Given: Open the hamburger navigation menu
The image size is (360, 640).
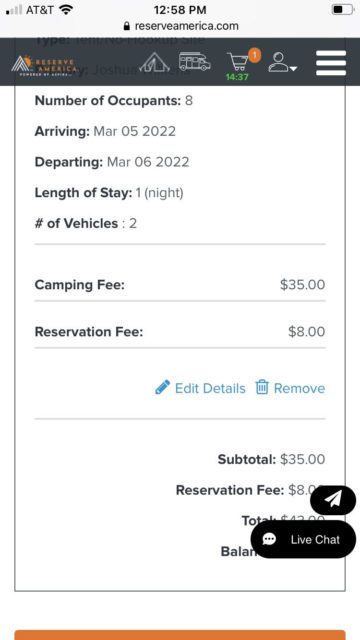Looking at the screenshot, I should pyautogui.click(x=331, y=63).
